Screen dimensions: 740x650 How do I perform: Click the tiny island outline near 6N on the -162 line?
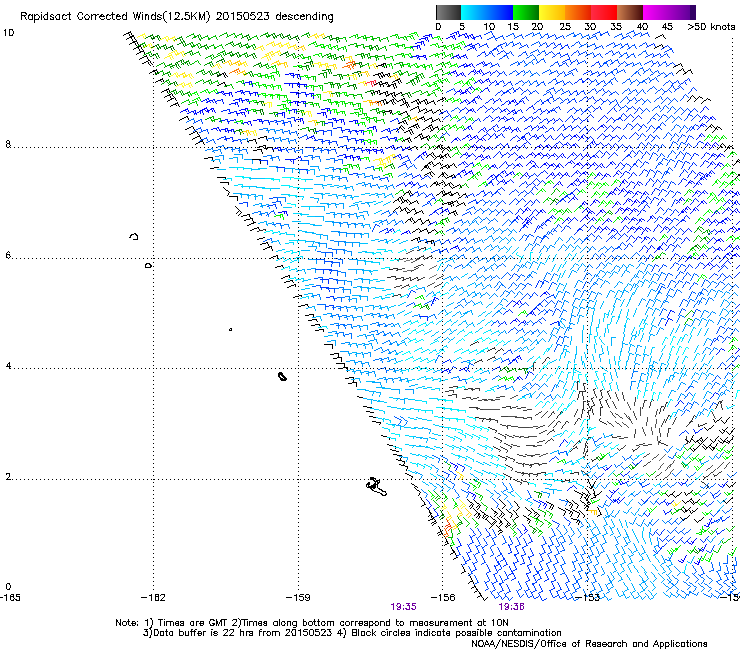(x=149, y=266)
